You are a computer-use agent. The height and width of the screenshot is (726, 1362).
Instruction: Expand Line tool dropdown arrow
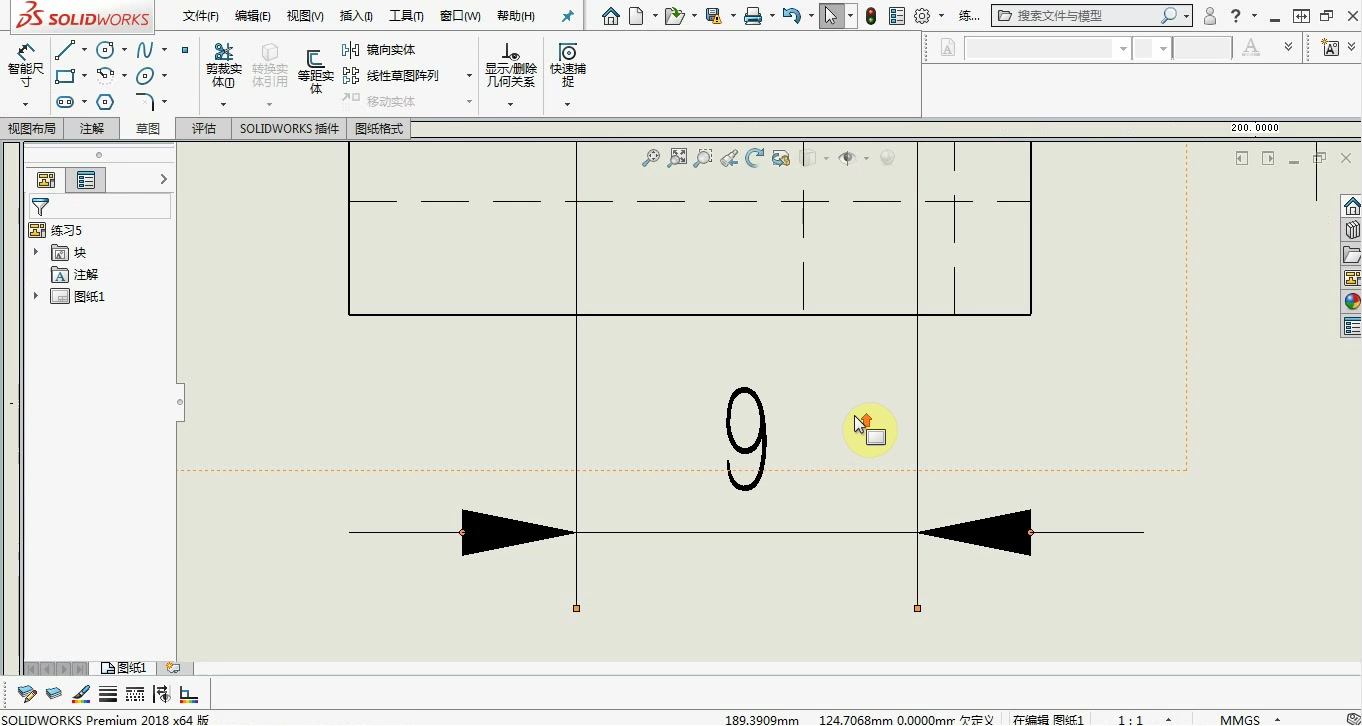pyautogui.click(x=84, y=50)
